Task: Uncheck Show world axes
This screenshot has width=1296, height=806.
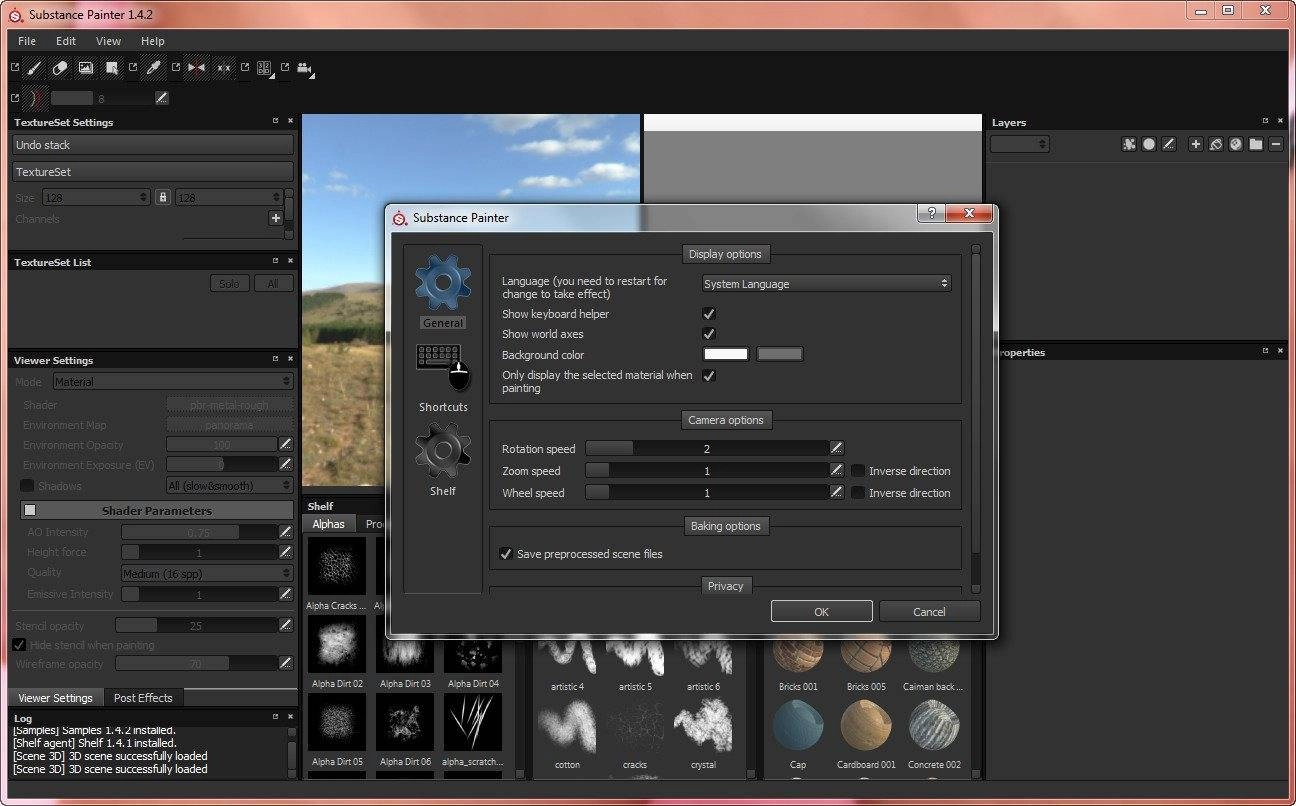Action: point(709,334)
